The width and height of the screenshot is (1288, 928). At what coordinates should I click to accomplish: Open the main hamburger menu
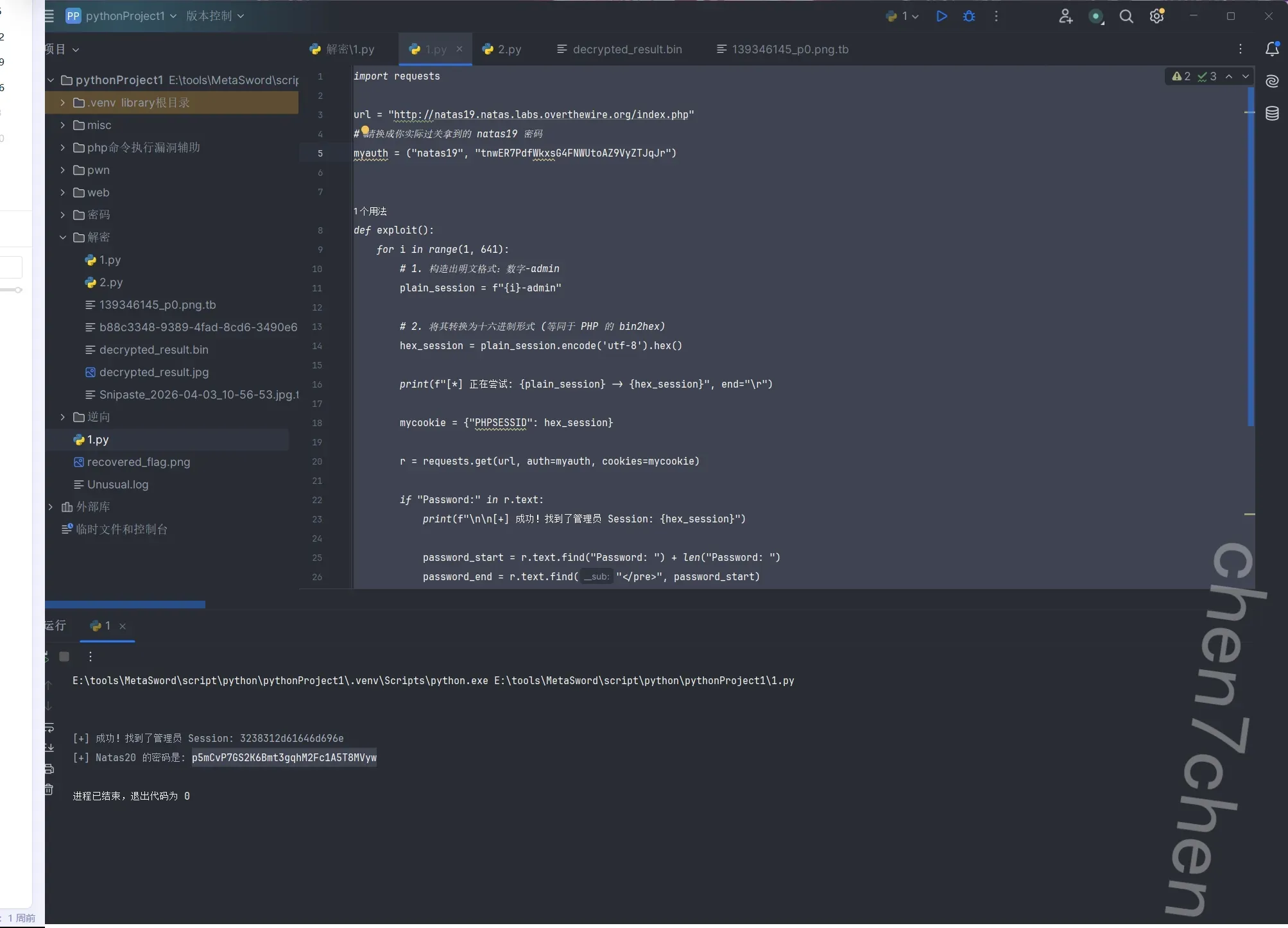(49, 16)
